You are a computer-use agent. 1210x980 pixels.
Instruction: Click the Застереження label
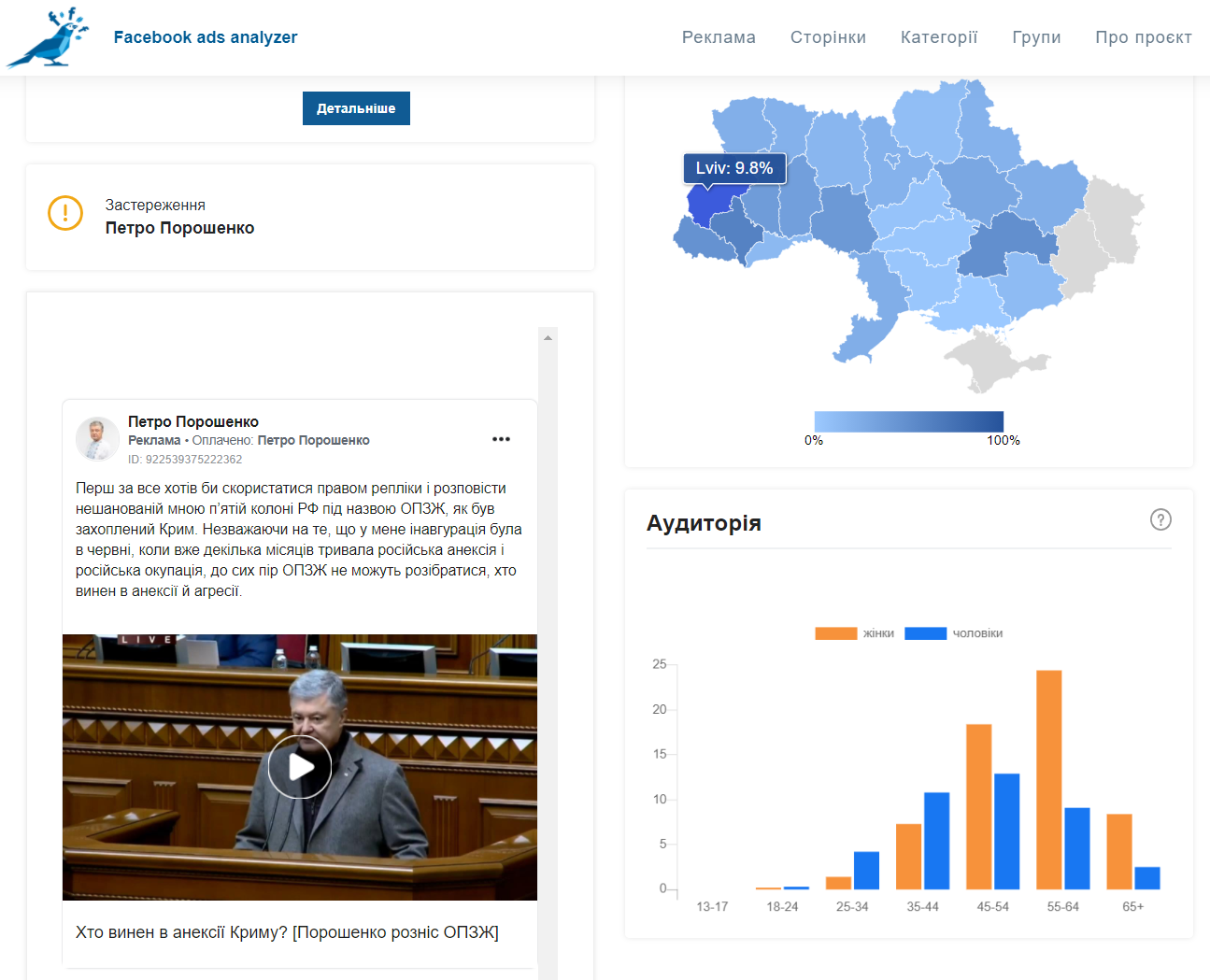tap(155, 206)
